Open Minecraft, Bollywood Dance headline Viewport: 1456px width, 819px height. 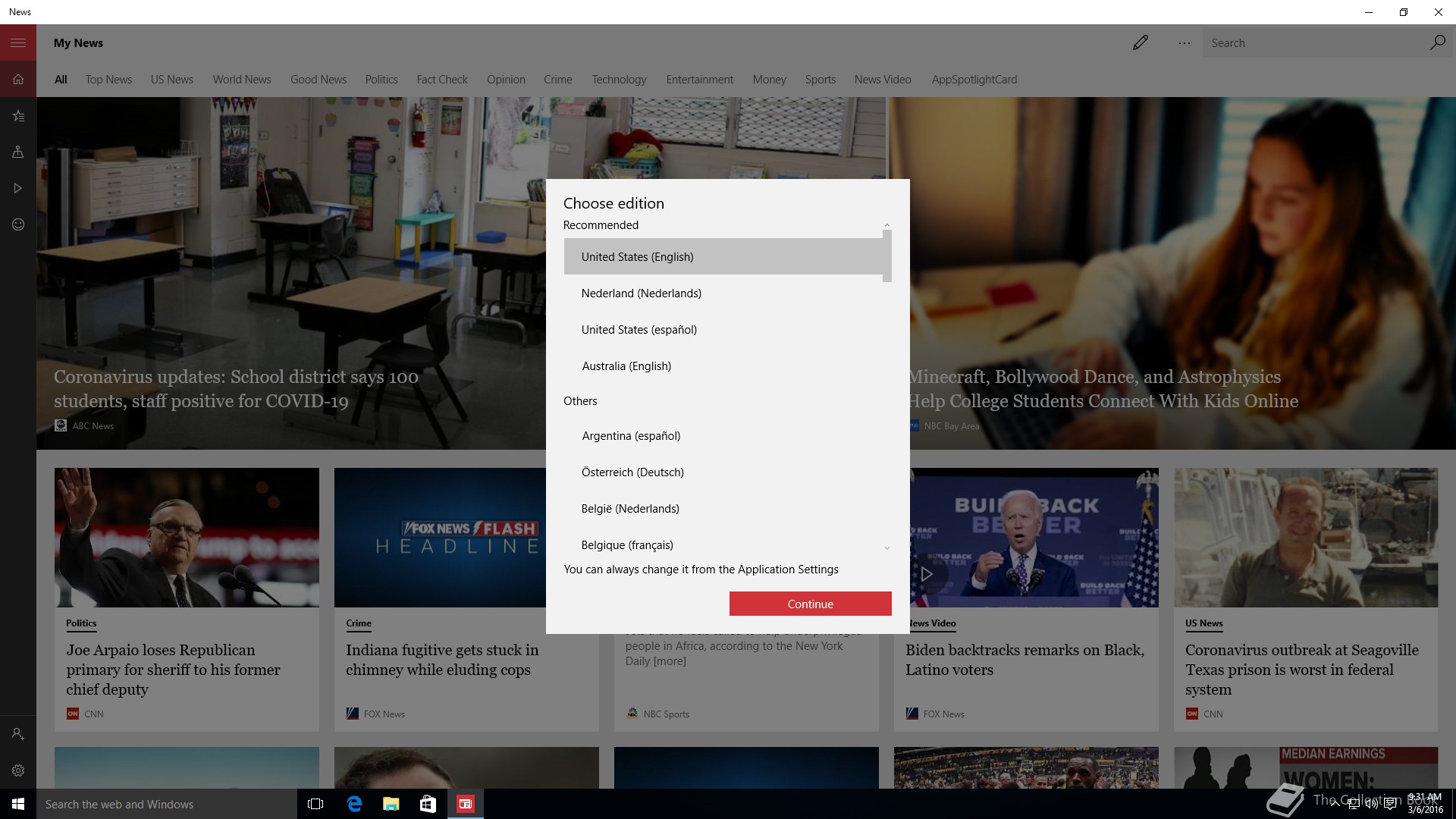[x=1103, y=389]
